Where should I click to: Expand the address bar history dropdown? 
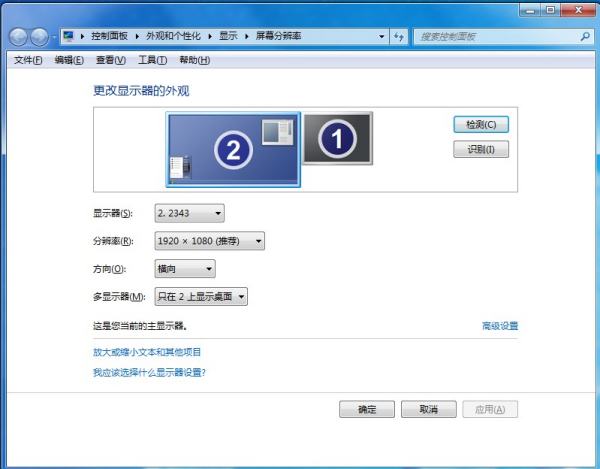[382, 37]
